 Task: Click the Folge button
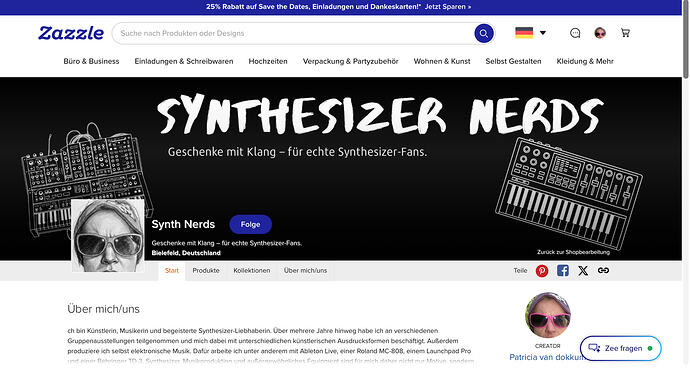(x=250, y=224)
